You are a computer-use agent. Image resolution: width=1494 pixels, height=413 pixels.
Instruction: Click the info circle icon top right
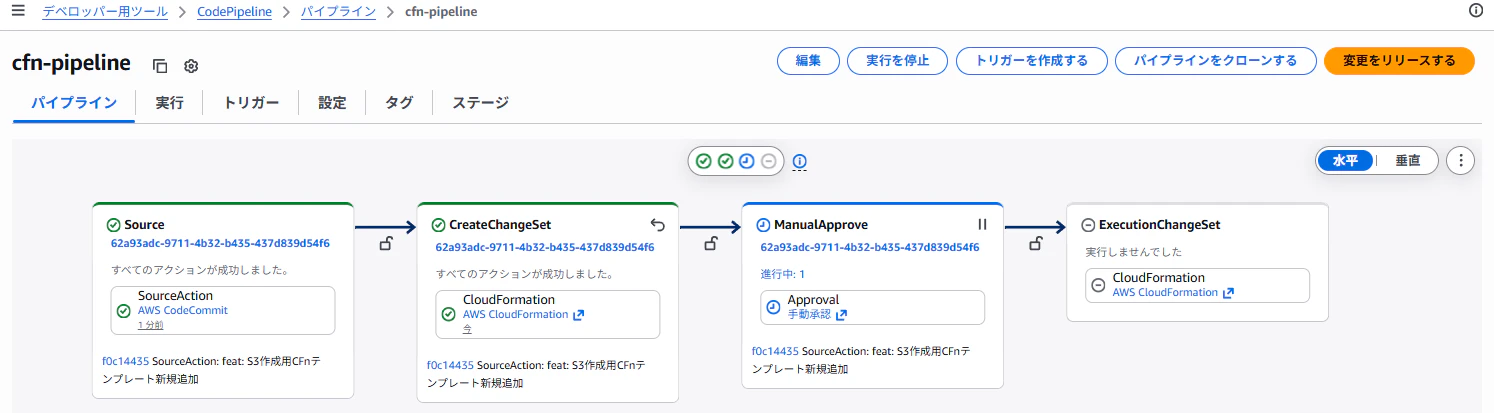click(1475, 11)
